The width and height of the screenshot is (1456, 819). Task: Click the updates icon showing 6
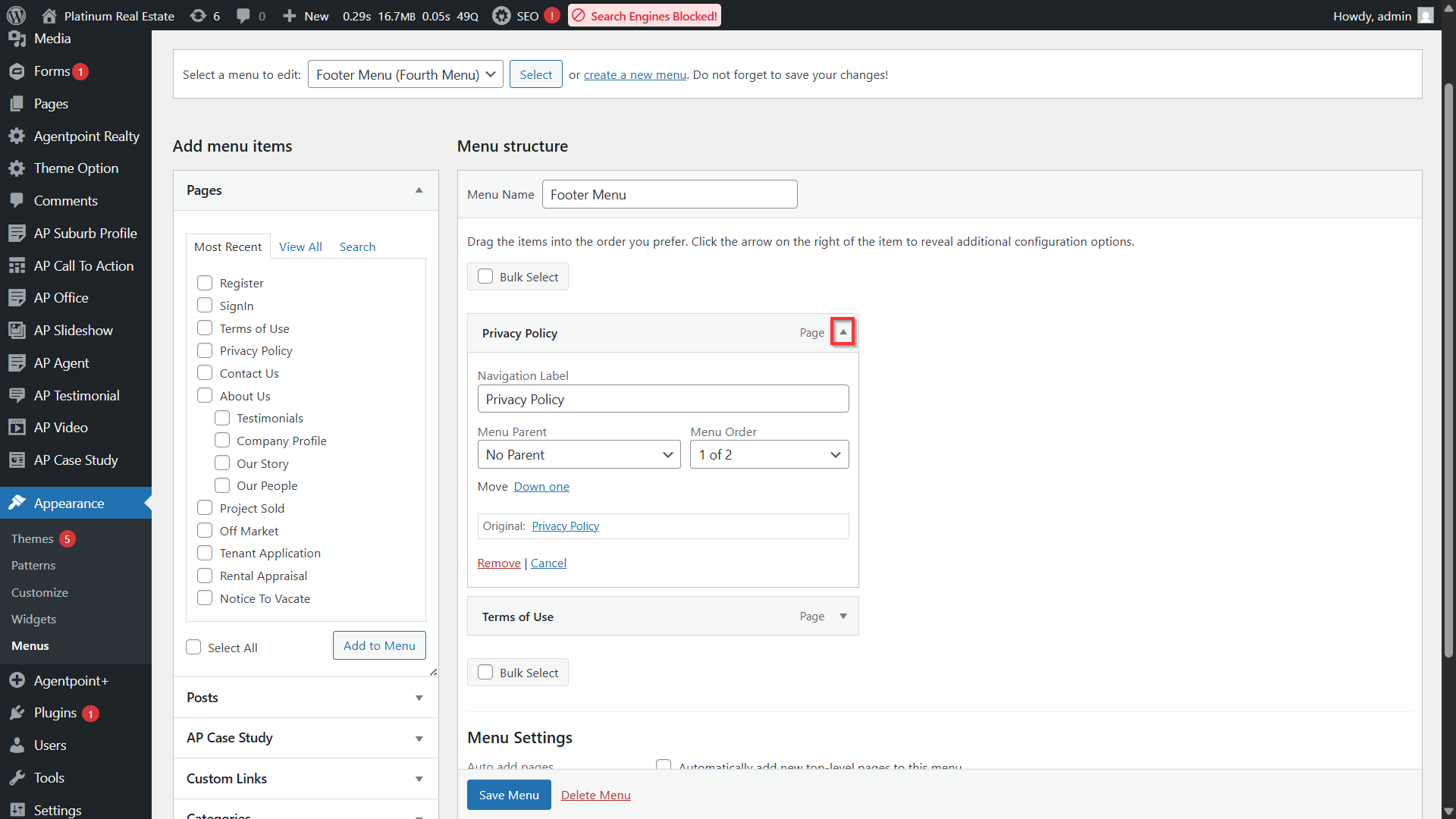[x=198, y=15]
